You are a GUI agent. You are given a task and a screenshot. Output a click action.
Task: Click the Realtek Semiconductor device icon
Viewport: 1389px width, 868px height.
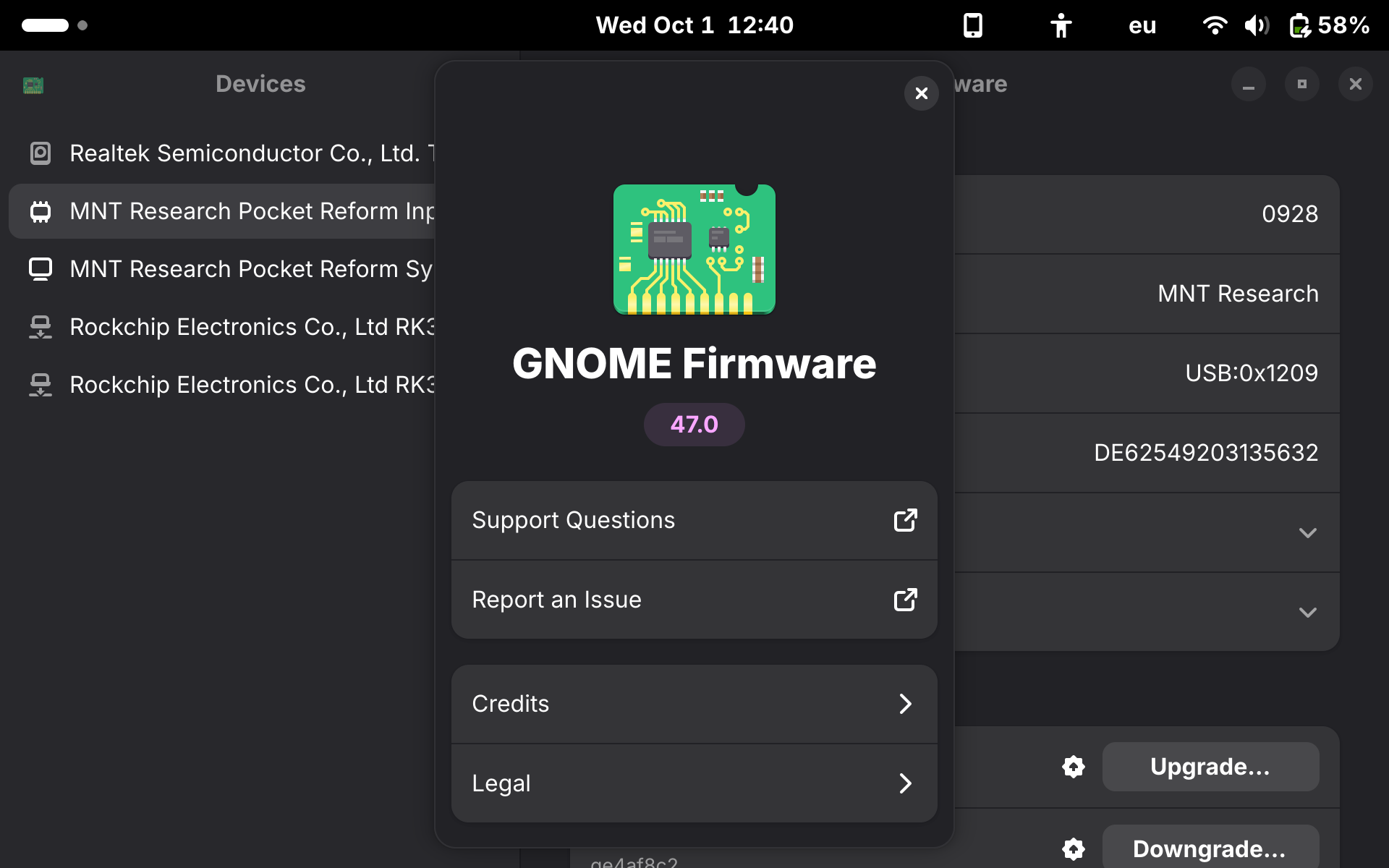[41, 153]
